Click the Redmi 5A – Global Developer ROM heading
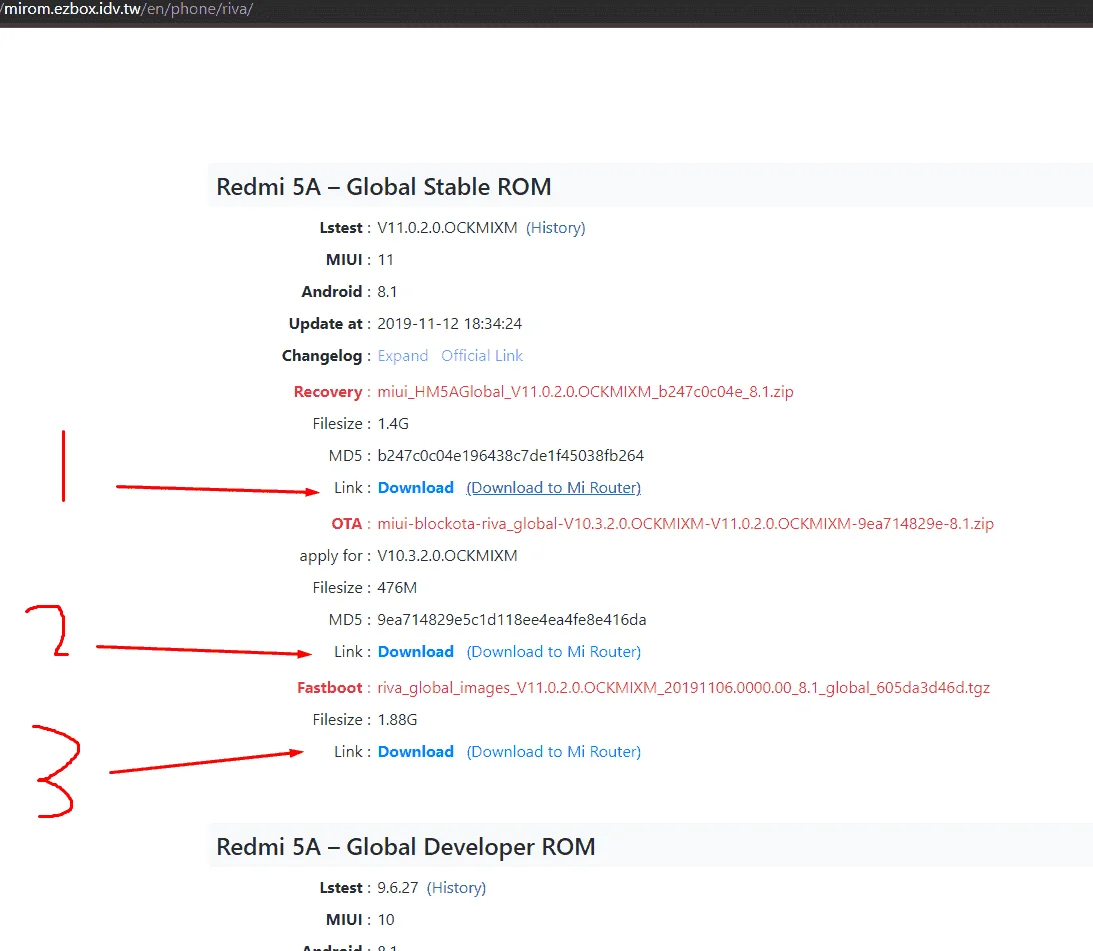The image size is (1093, 951). 406,846
